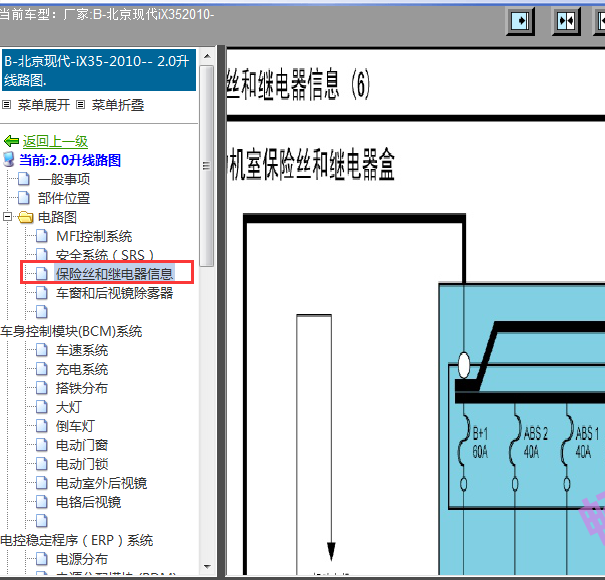
Task: Click document icon beside 车速系统
Action: pos(42,350)
